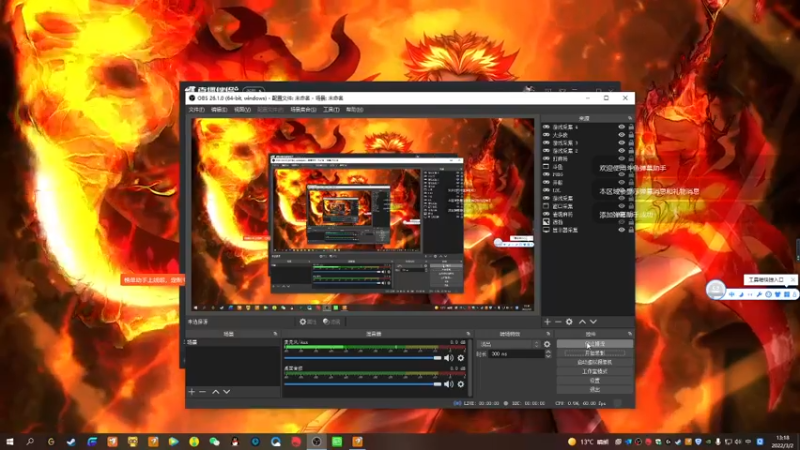
Task: Select the 显示器采集 source row
Action: [588, 230]
